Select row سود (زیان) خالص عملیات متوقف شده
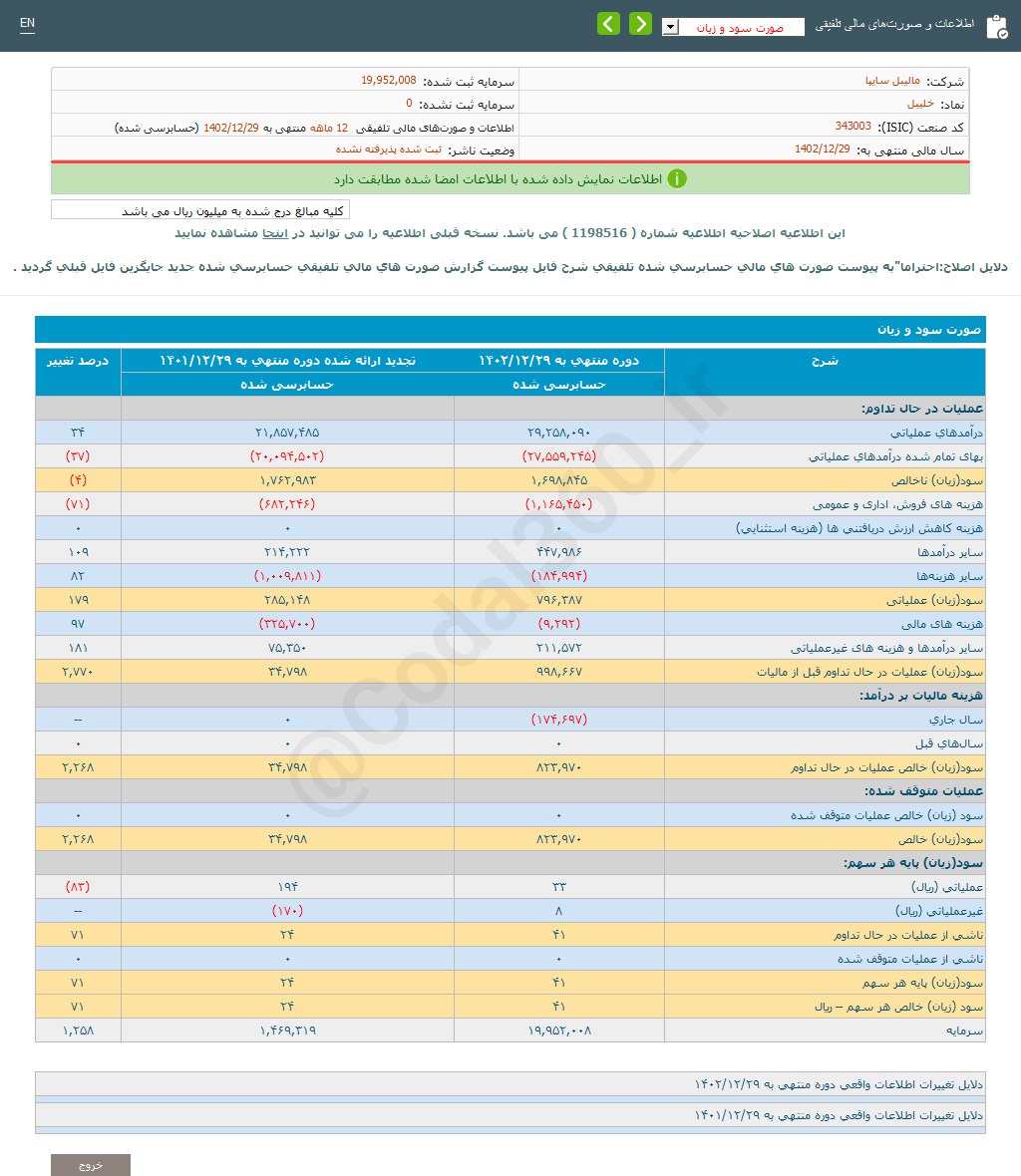Screen dimensions: 1021x1176 tap(886, 815)
